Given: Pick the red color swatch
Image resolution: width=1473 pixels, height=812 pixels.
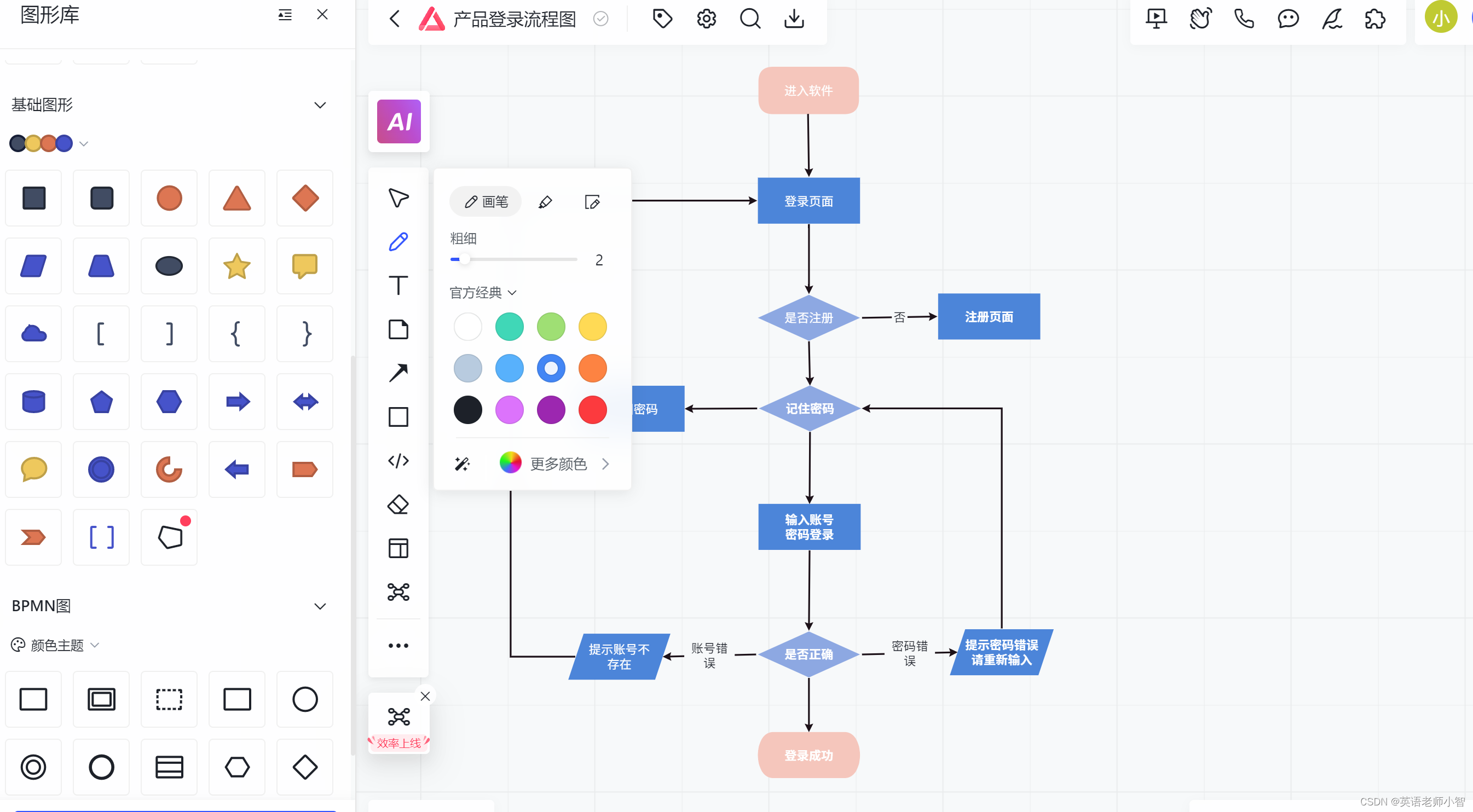Looking at the screenshot, I should [x=592, y=410].
